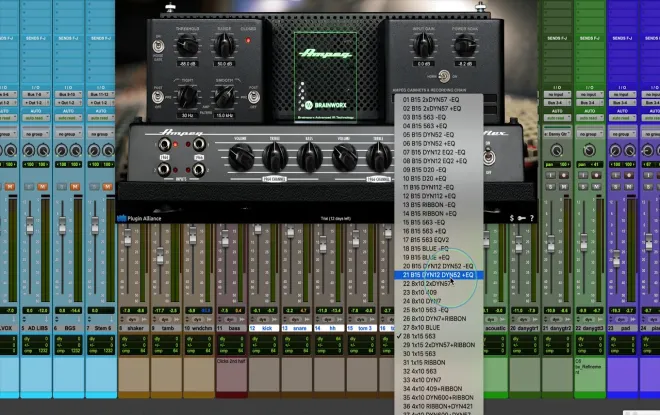Select the 8 shaker track name
The width and height of the screenshot is (660, 415).
click(x=134, y=328)
